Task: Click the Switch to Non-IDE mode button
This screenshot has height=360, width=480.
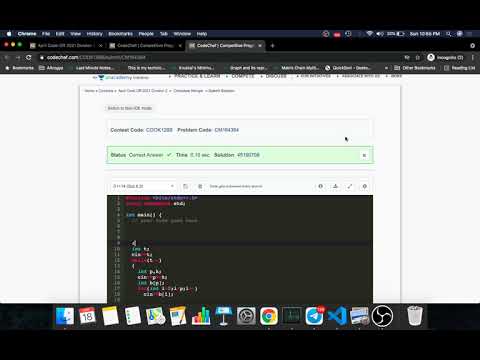Action: click(x=130, y=108)
